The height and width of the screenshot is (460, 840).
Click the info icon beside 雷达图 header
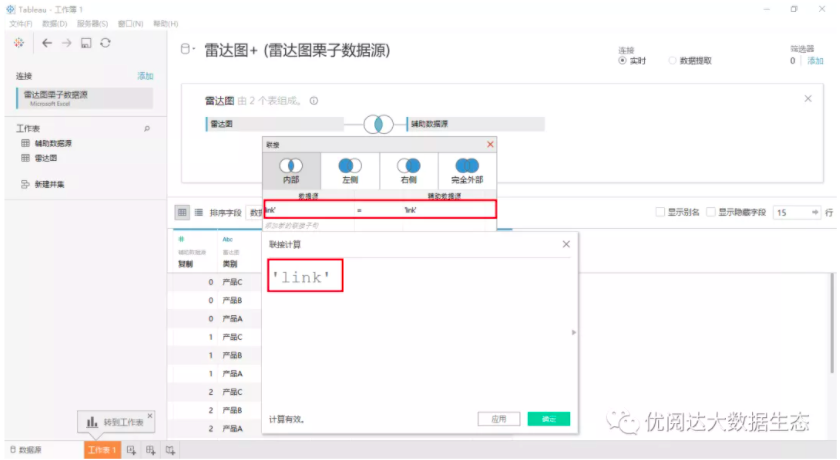click(314, 101)
